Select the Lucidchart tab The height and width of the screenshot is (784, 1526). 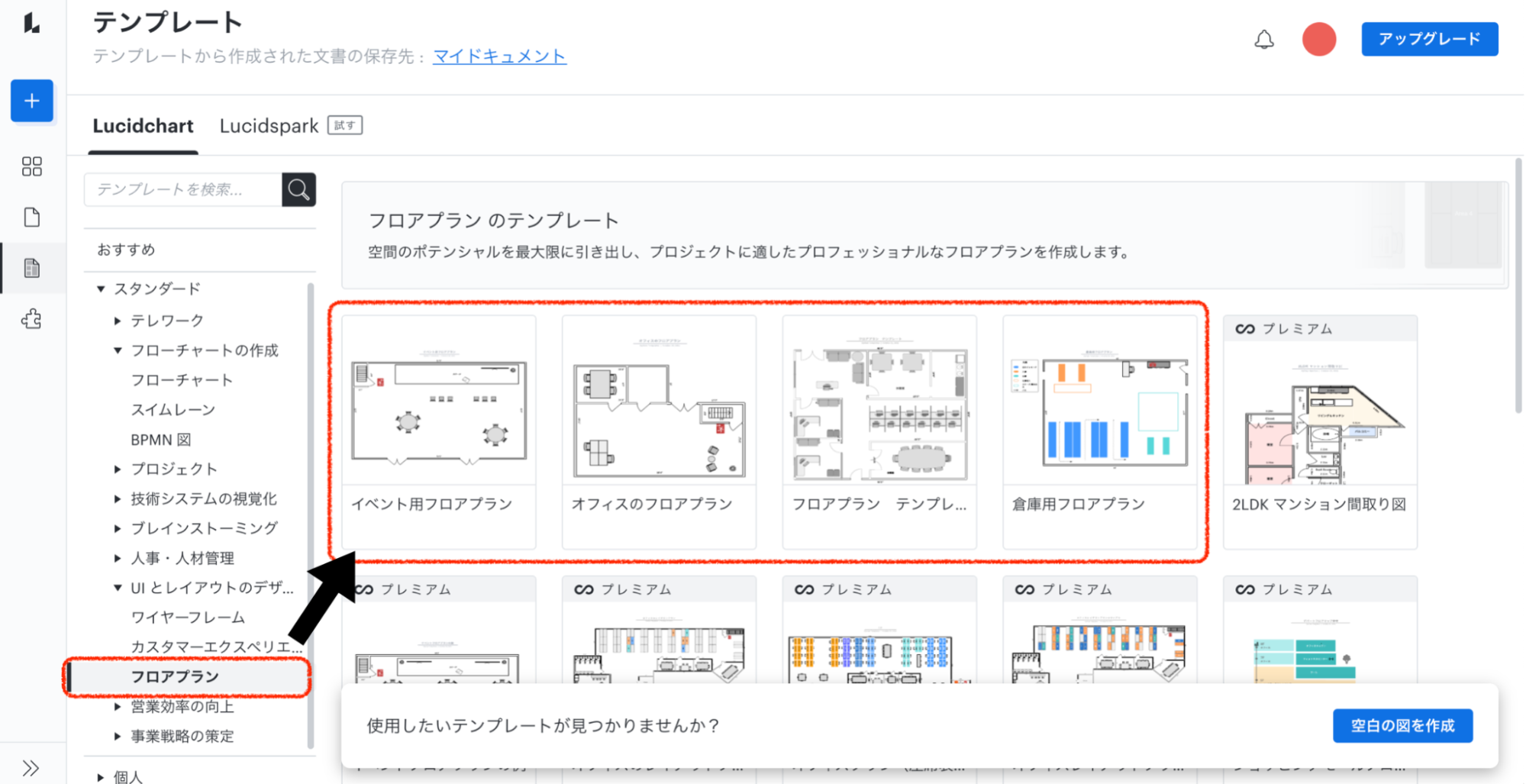[x=143, y=126]
